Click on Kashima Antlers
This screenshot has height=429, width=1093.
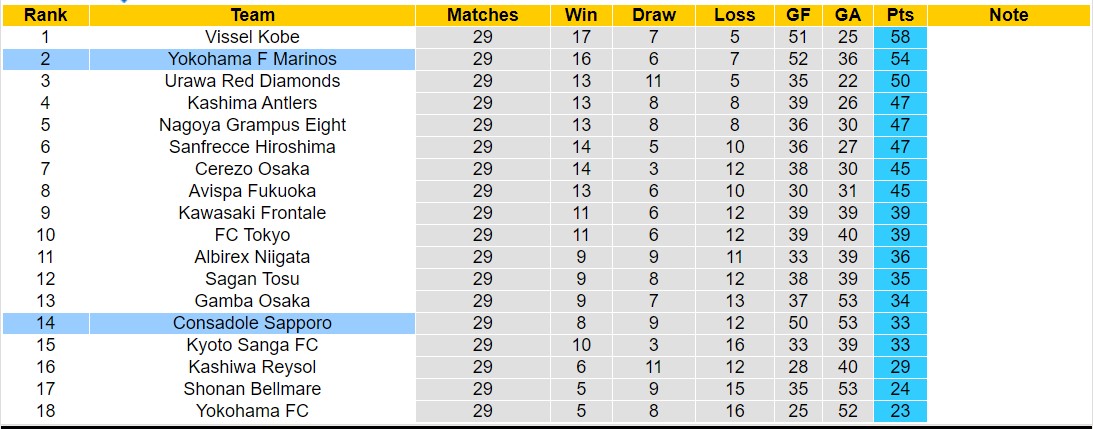[252, 103]
